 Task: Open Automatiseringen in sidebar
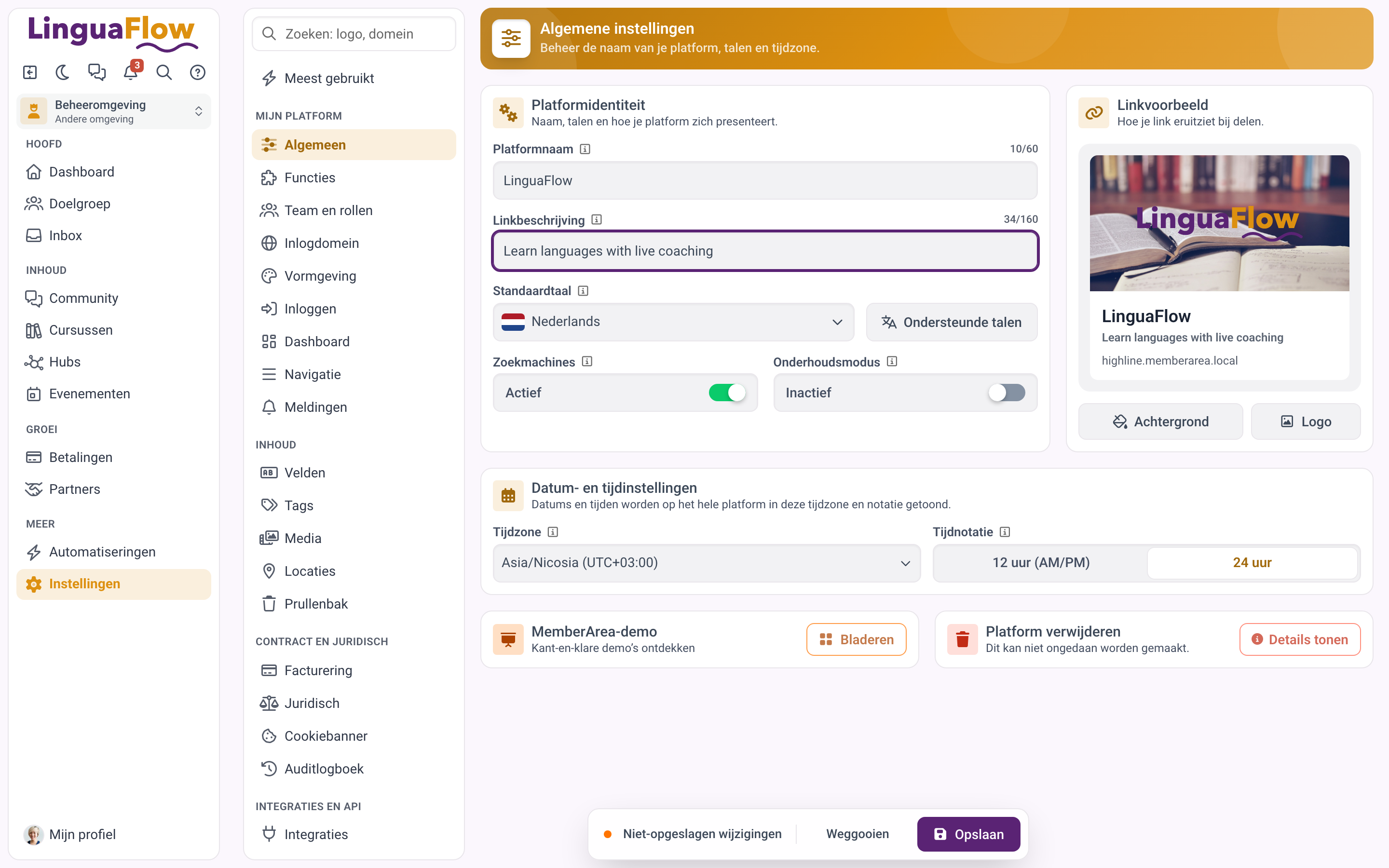[x=114, y=552]
